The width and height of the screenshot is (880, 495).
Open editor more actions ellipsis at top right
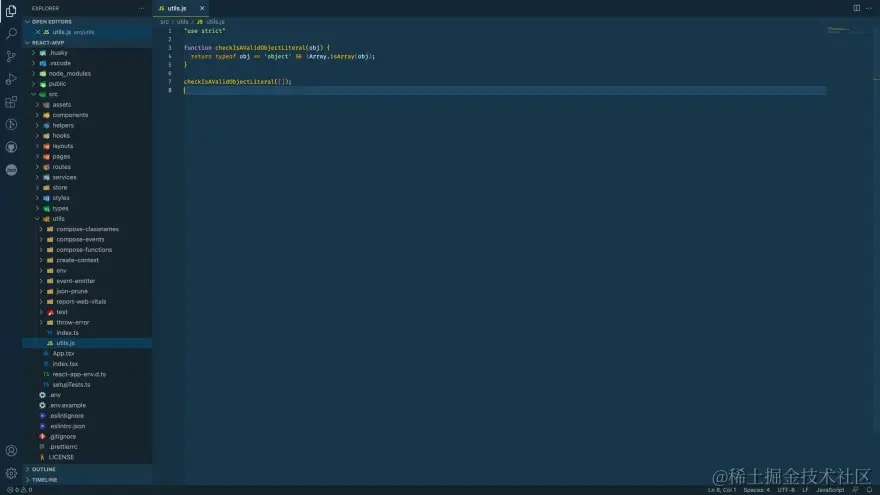869,8
